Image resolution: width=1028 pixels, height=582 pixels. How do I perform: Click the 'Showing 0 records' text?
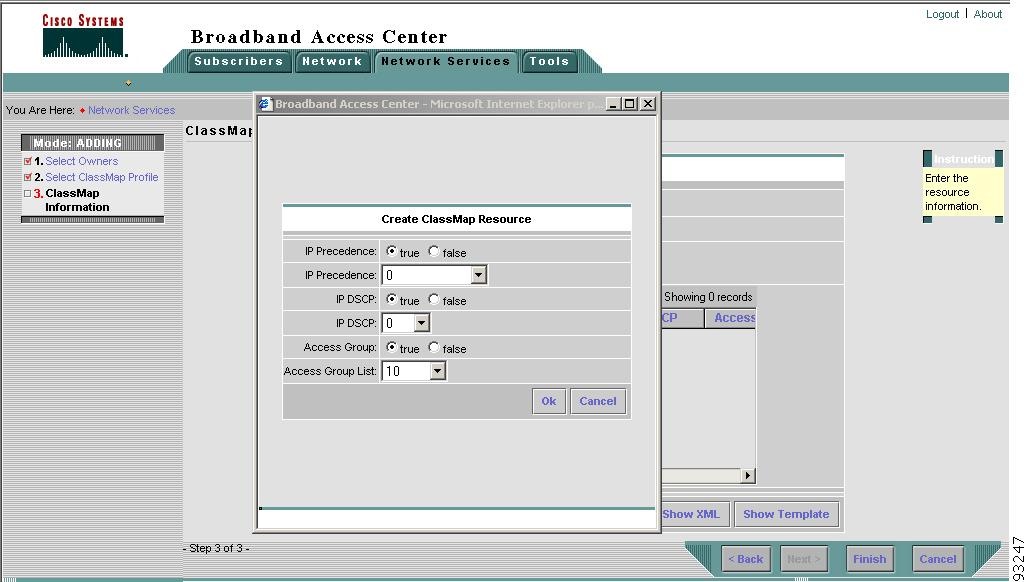tap(708, 297)
